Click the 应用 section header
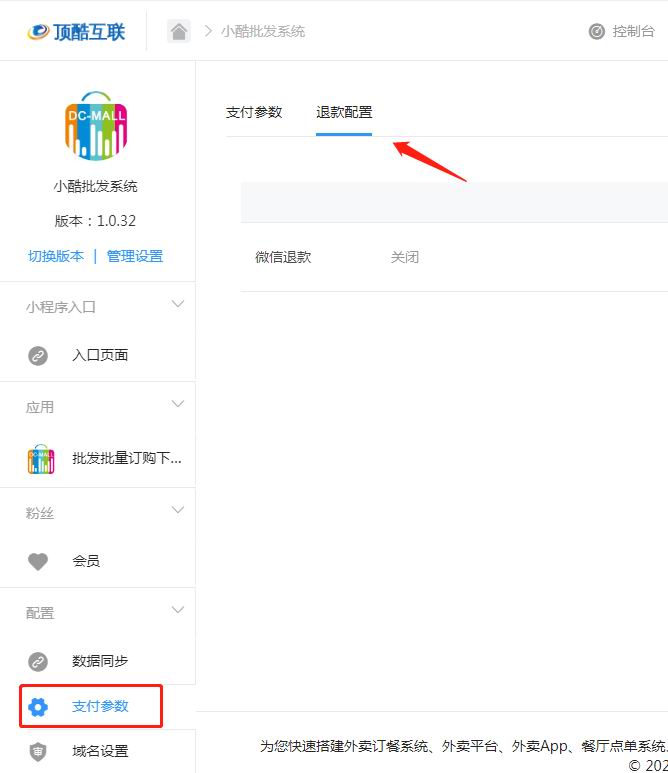The height and width of the screenshot is (773, 668). (x=39, y=407)
